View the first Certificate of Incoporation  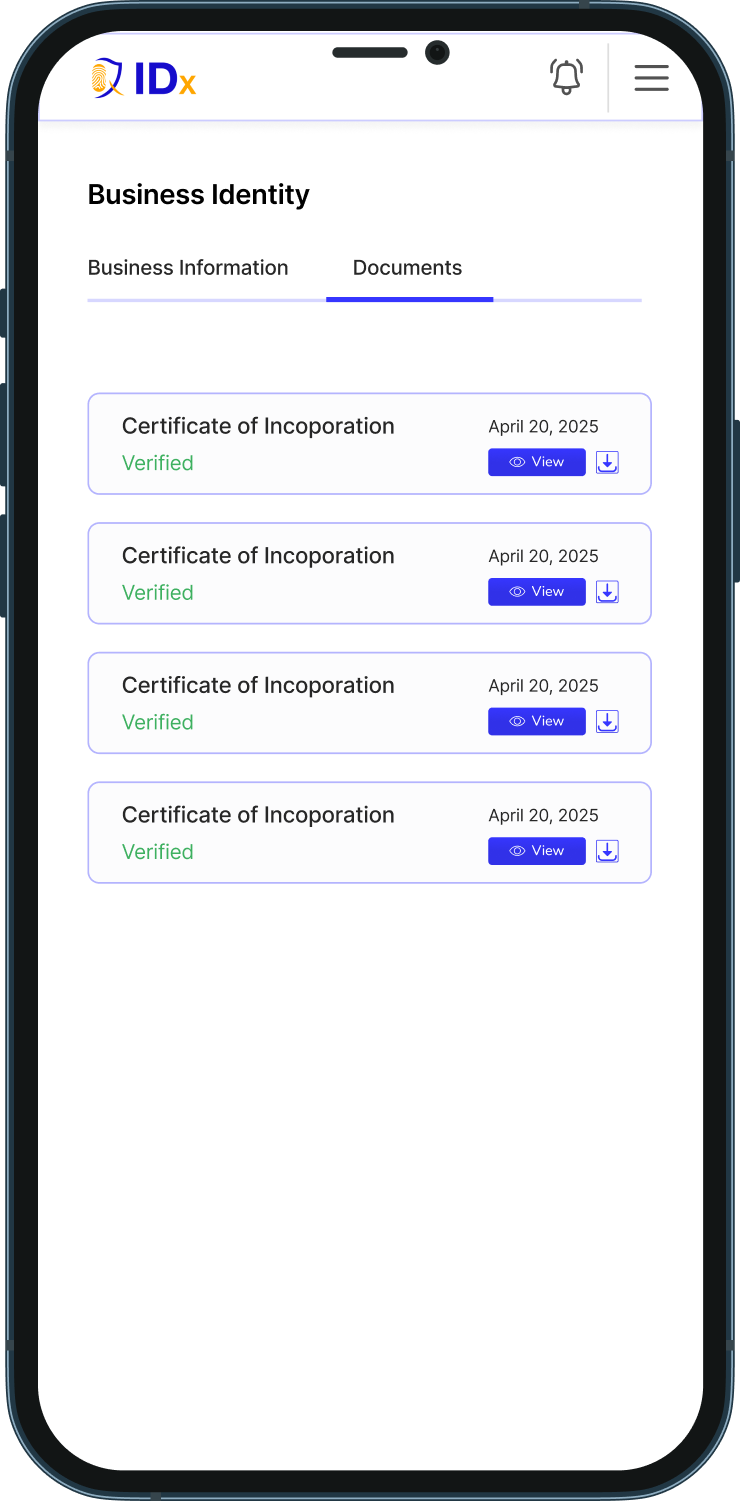click(536, 462)
